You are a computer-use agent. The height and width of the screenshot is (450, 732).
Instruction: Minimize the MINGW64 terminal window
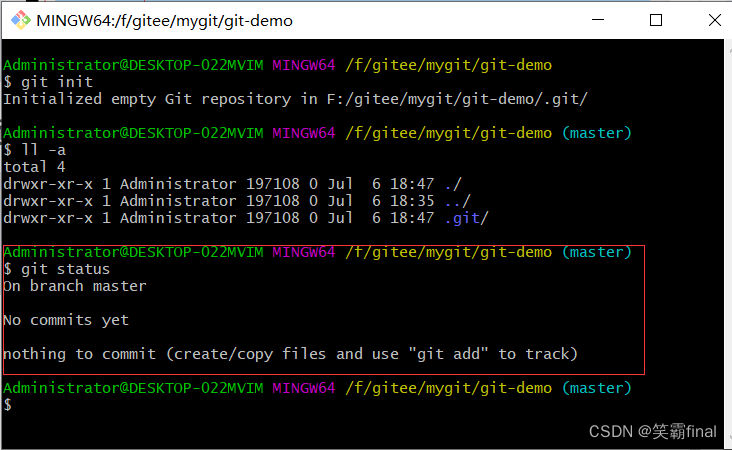tap(598, 20)
